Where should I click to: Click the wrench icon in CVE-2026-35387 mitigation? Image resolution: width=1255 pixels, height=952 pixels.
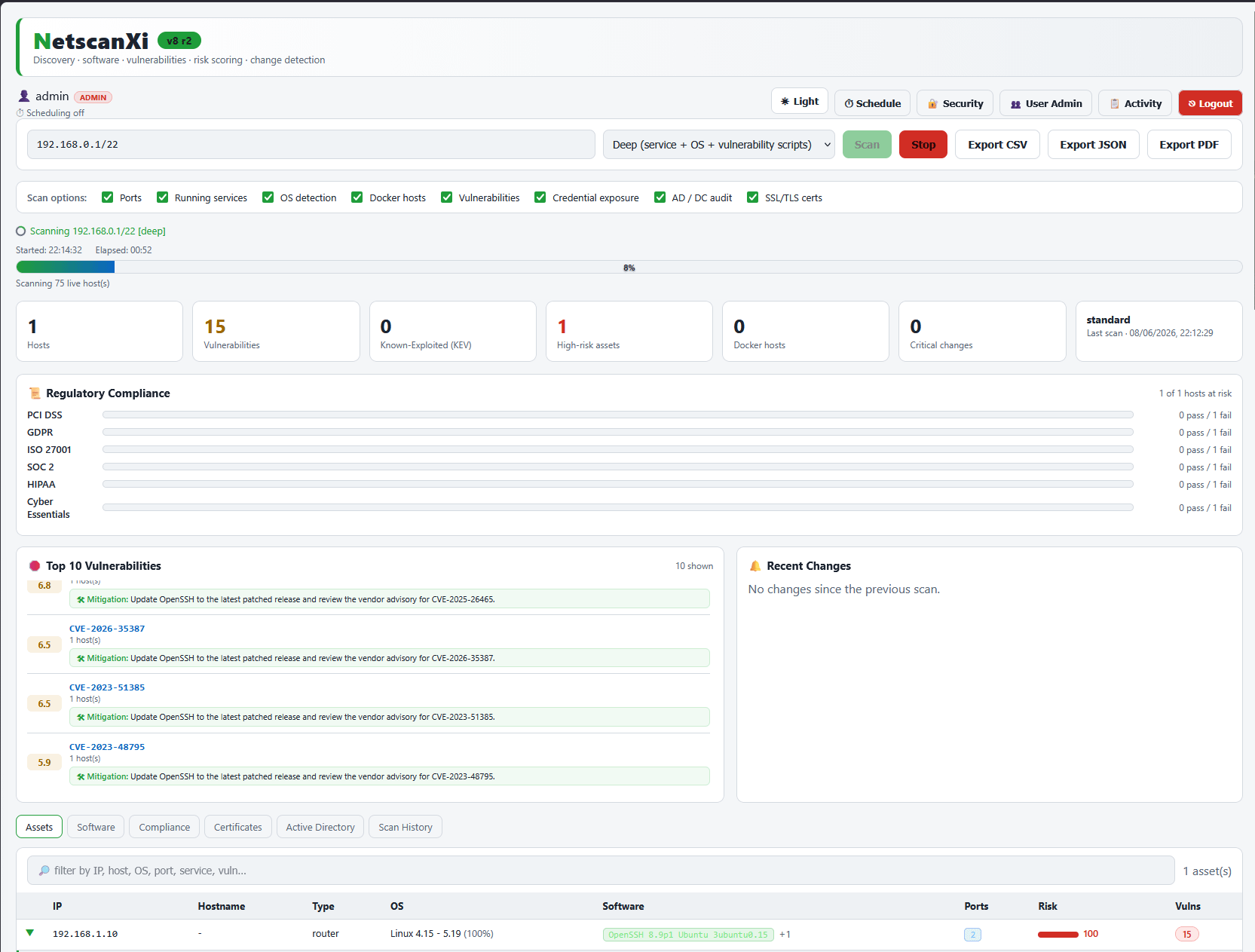81,658
